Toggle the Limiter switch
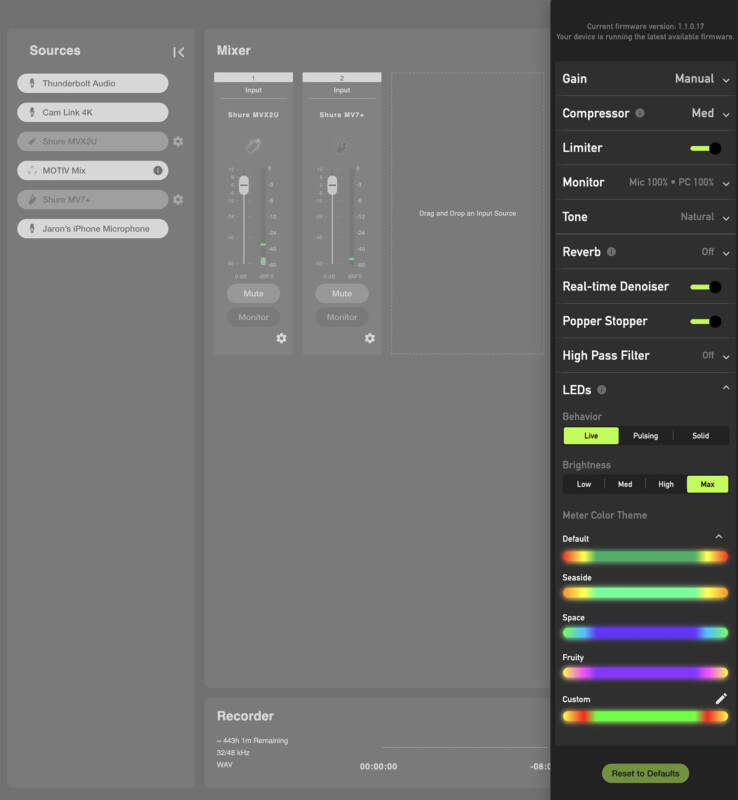Viewport: 738px width, 800px height. (706, 148)
